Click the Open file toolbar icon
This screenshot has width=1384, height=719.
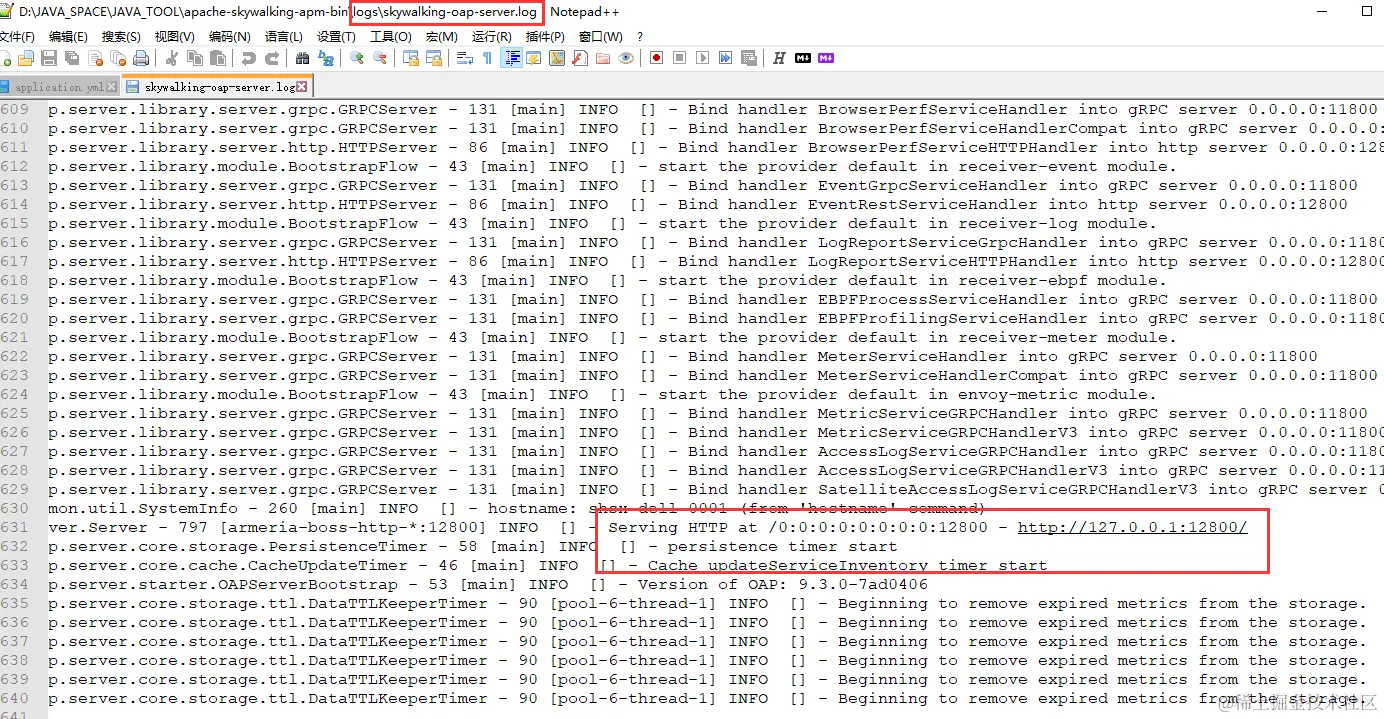click(x=25, y=58)
